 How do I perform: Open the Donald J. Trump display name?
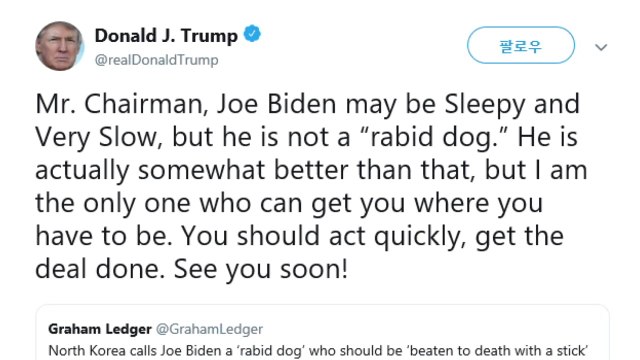click(x=166, y=36)
